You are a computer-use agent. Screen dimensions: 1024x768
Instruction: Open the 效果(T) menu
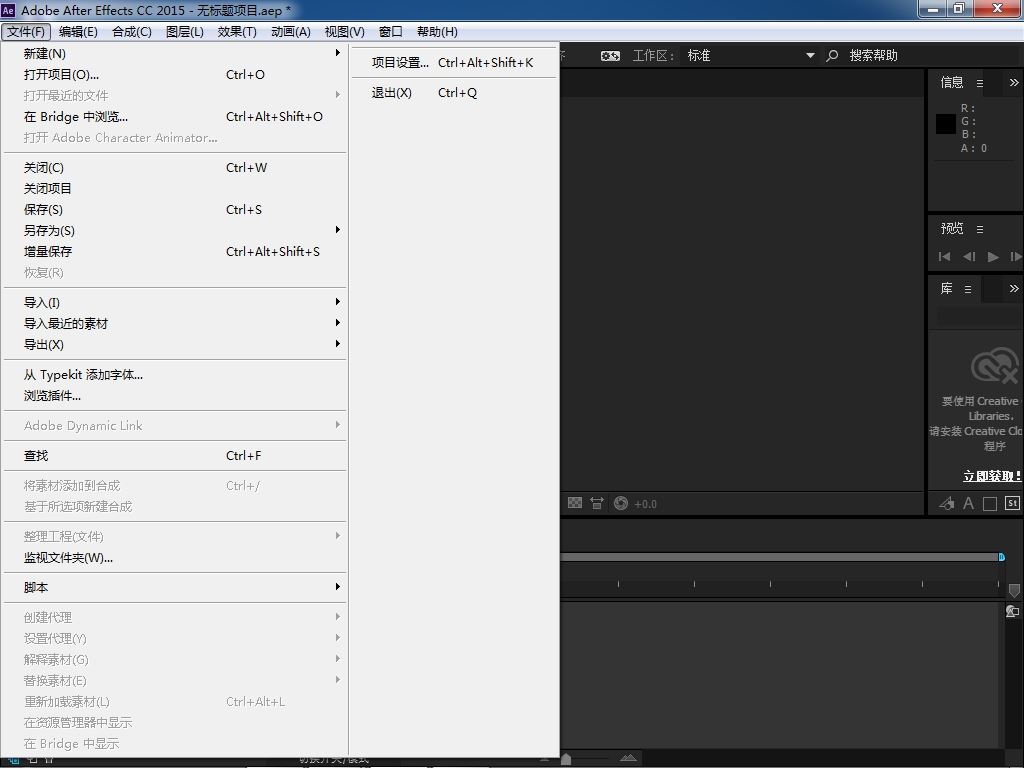pos(237,31)
